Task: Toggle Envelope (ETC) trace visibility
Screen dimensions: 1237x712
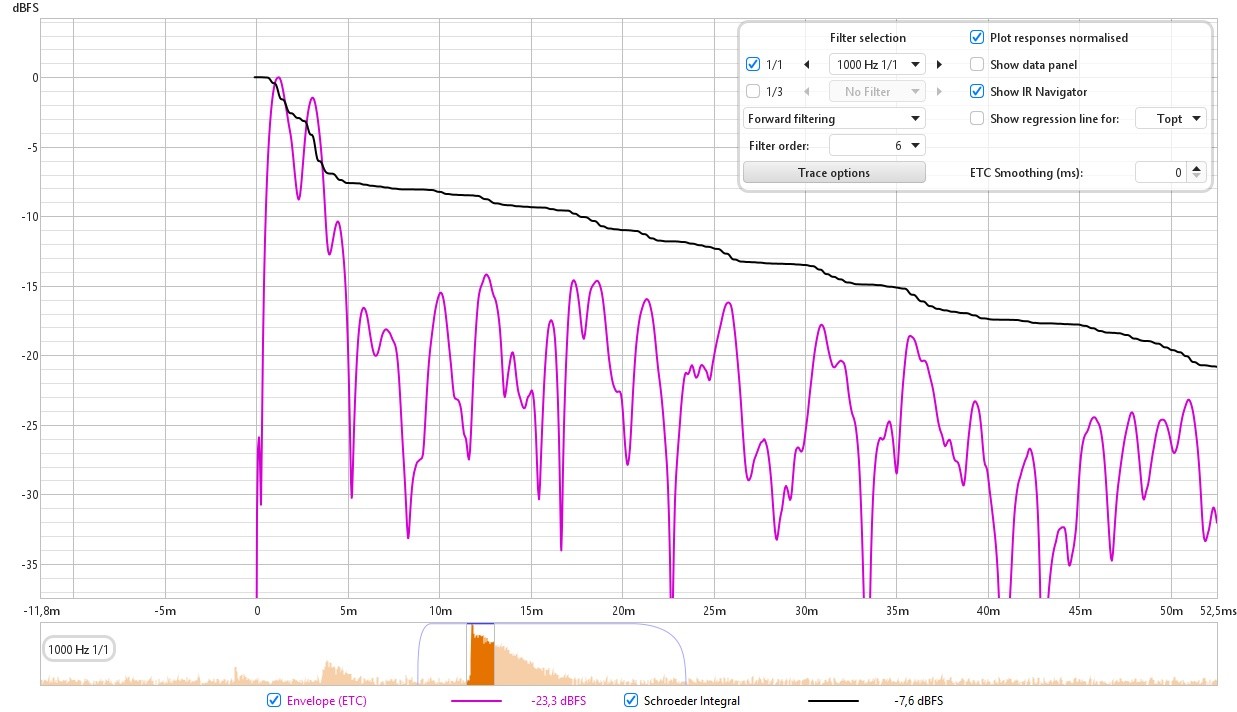Action: [x=274, y=701]
